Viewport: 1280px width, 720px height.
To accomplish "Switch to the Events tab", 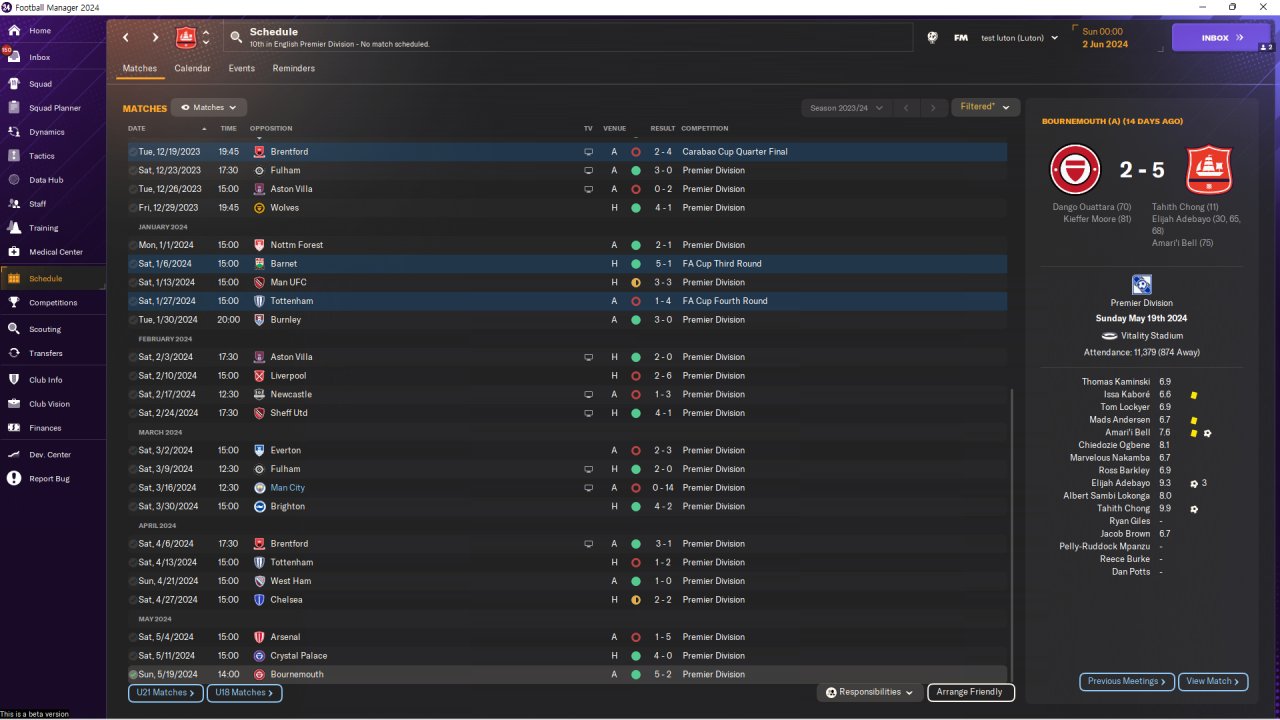I will (x=241, y=69).
